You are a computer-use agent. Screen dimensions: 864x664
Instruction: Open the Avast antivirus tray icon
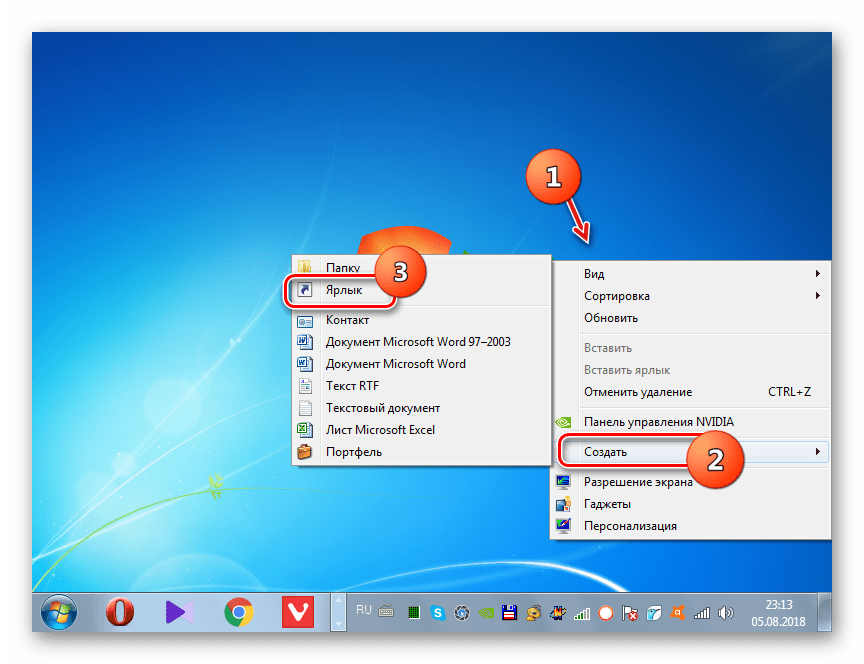coord(677,612)
